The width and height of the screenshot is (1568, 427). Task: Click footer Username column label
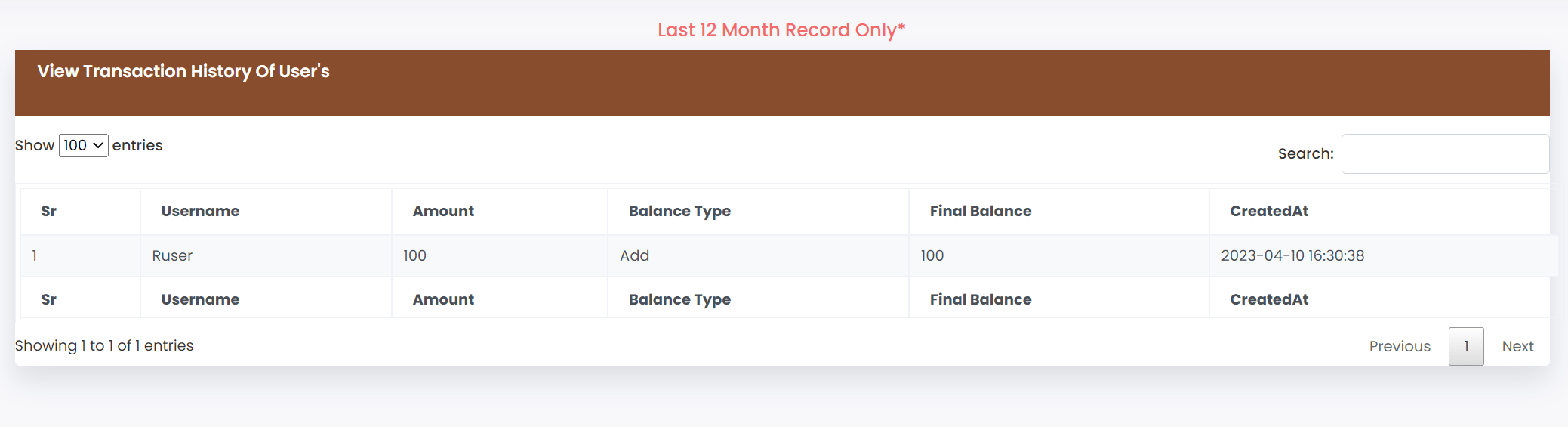(x=200, y=299)
